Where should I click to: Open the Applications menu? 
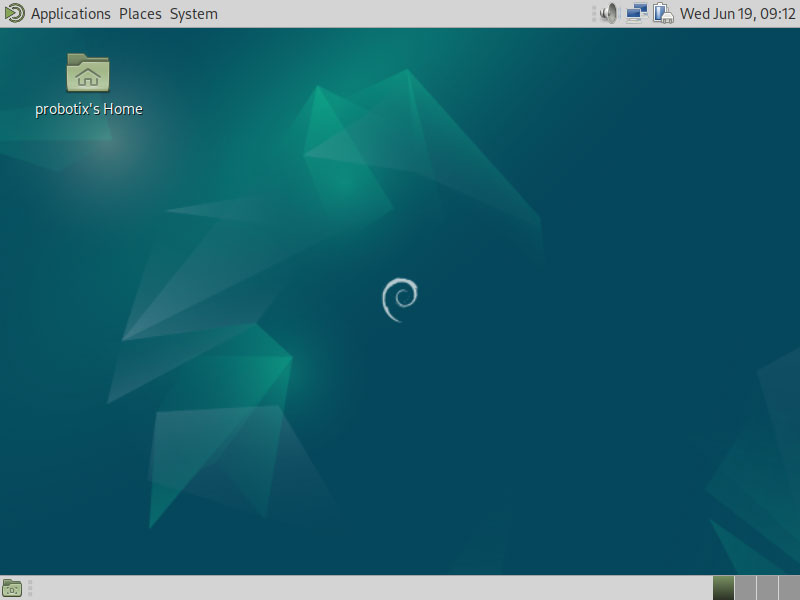click(71, 14)
